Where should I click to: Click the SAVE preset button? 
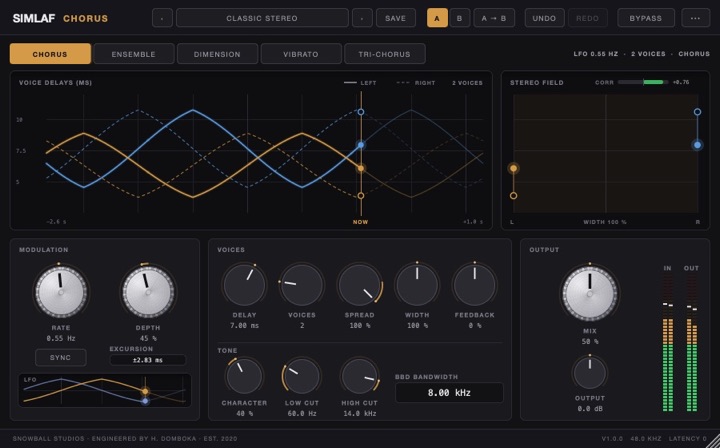(x=395, y=18)
